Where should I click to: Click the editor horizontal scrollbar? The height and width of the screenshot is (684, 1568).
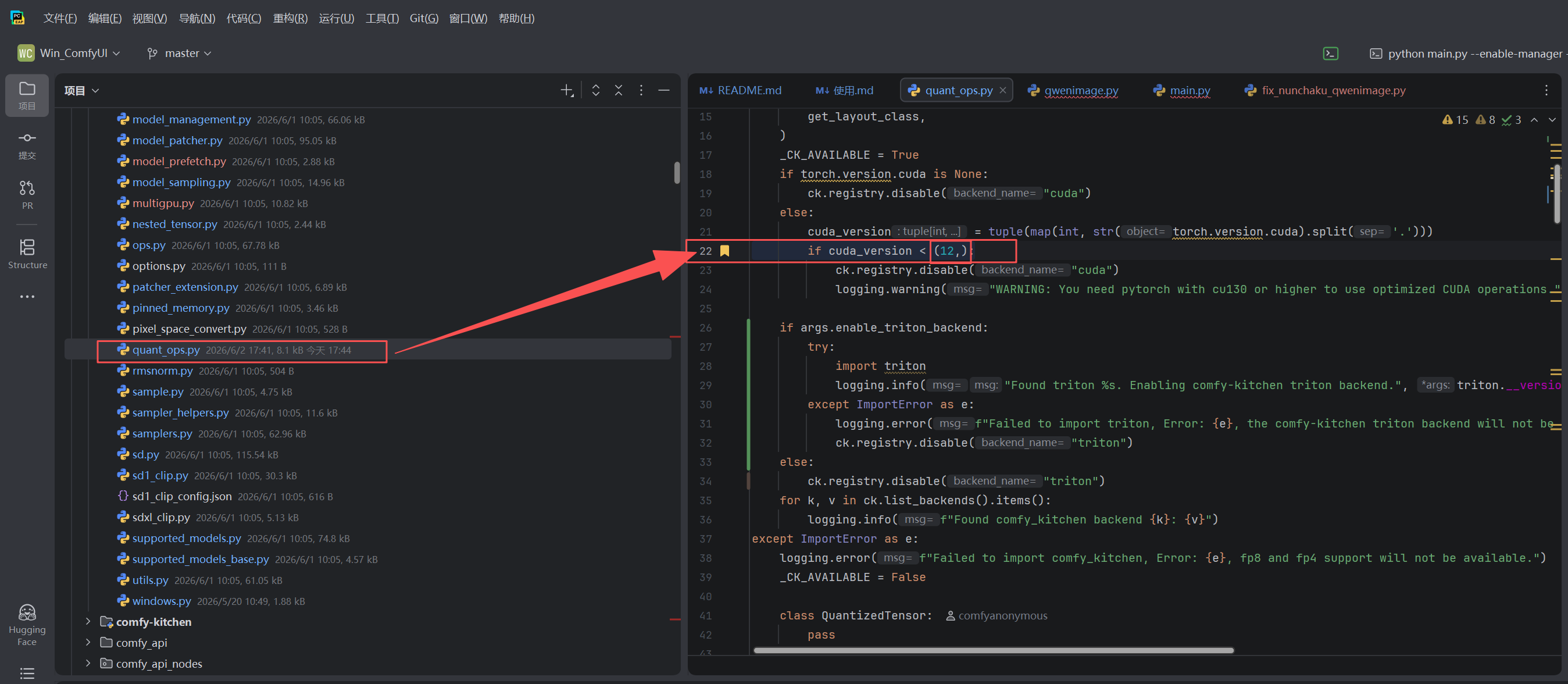click(x=993, y=650)
